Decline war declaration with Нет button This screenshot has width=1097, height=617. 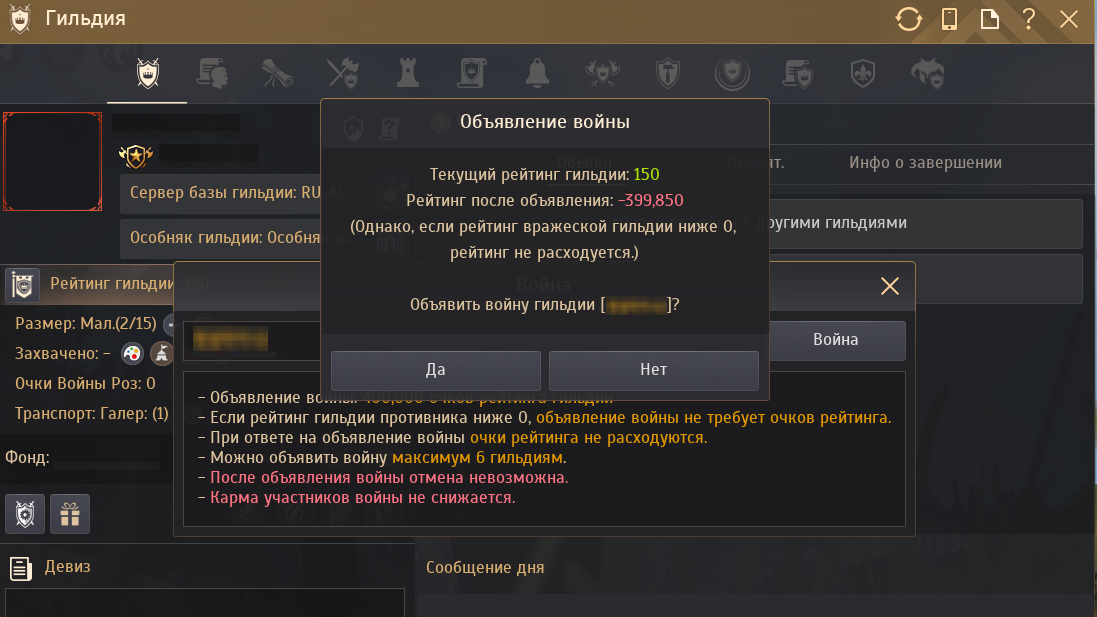tap(653, 370)
